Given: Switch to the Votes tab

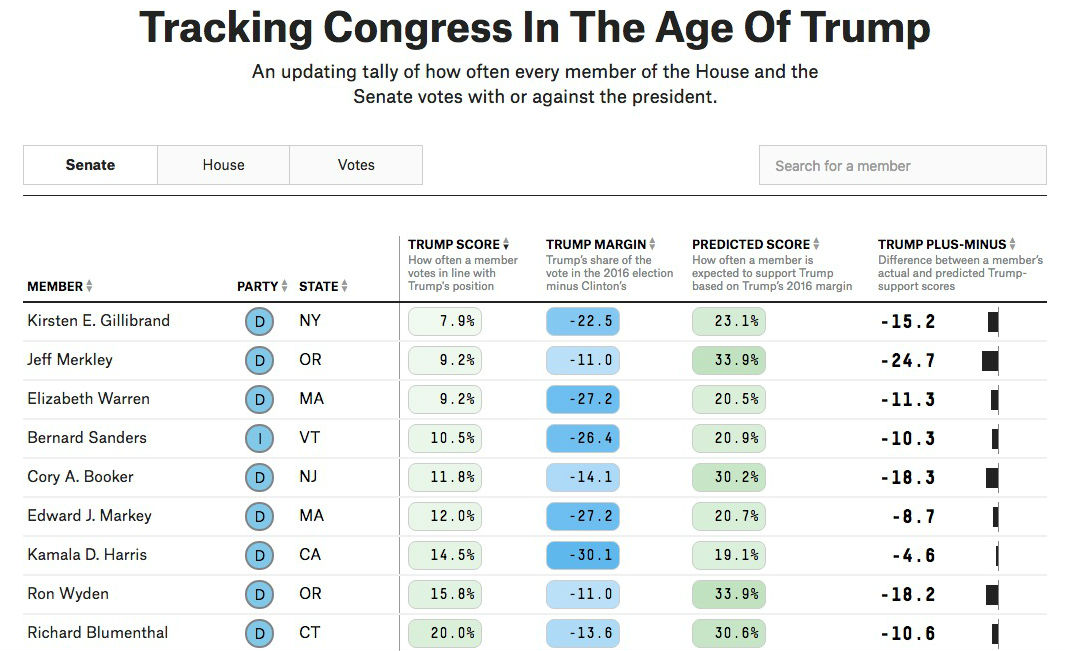Looking at the screenshot, I should [356, 165].
